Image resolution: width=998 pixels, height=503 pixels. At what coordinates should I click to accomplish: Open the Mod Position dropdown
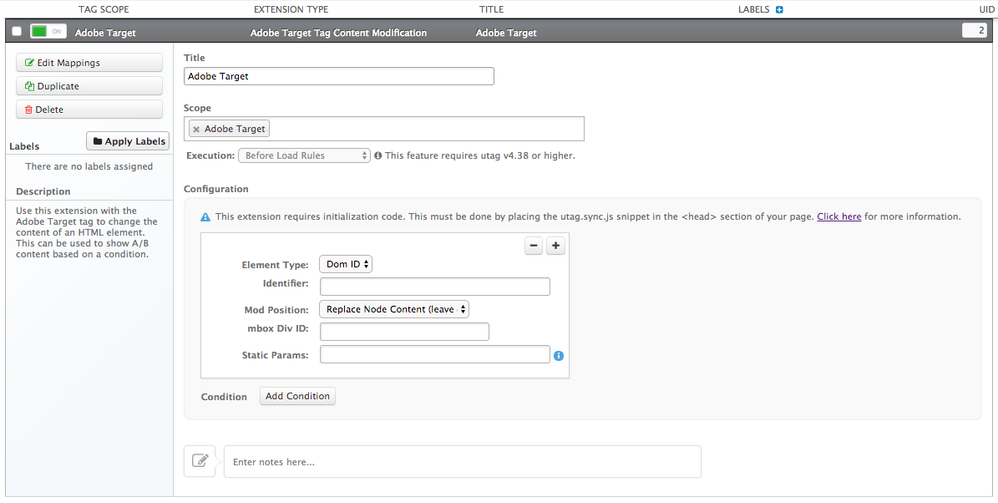(394, 310)
